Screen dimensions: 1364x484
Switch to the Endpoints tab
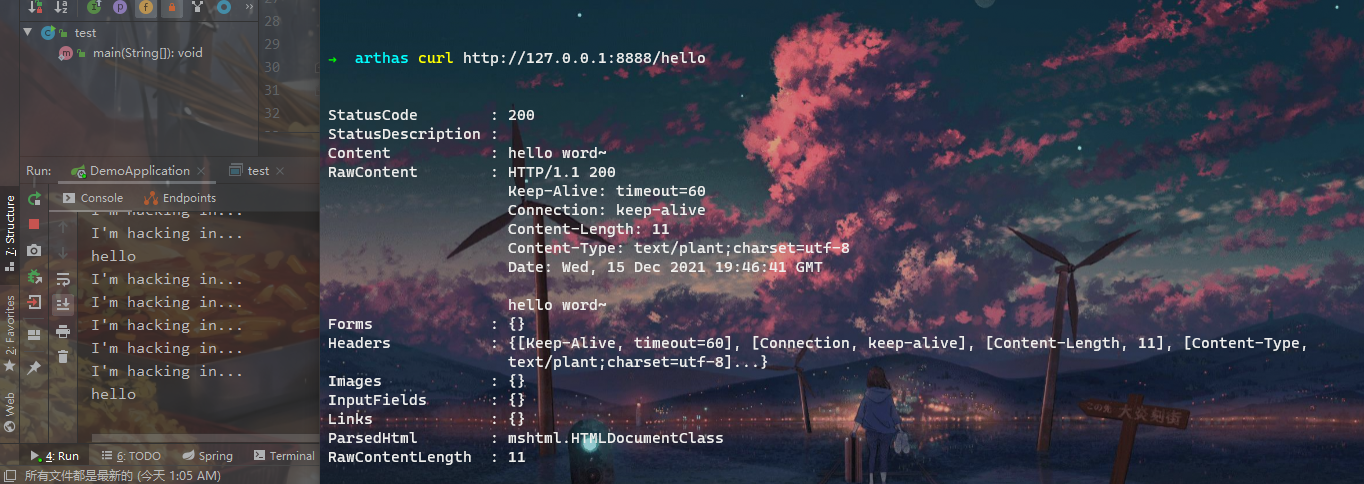180,198
